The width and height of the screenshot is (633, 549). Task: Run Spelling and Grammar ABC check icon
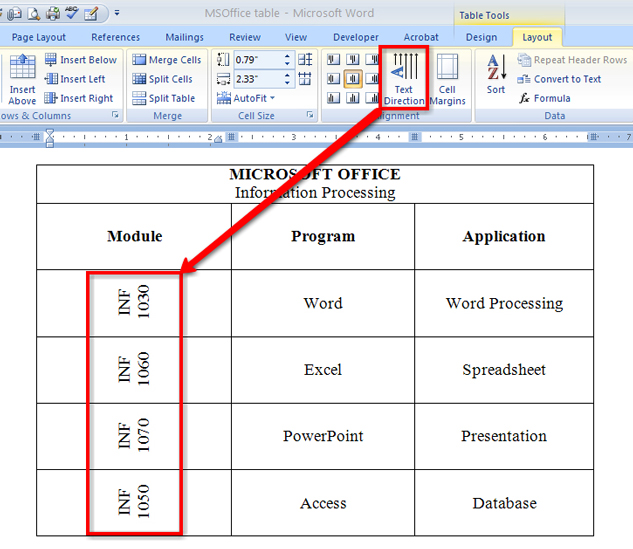[72, 13]
